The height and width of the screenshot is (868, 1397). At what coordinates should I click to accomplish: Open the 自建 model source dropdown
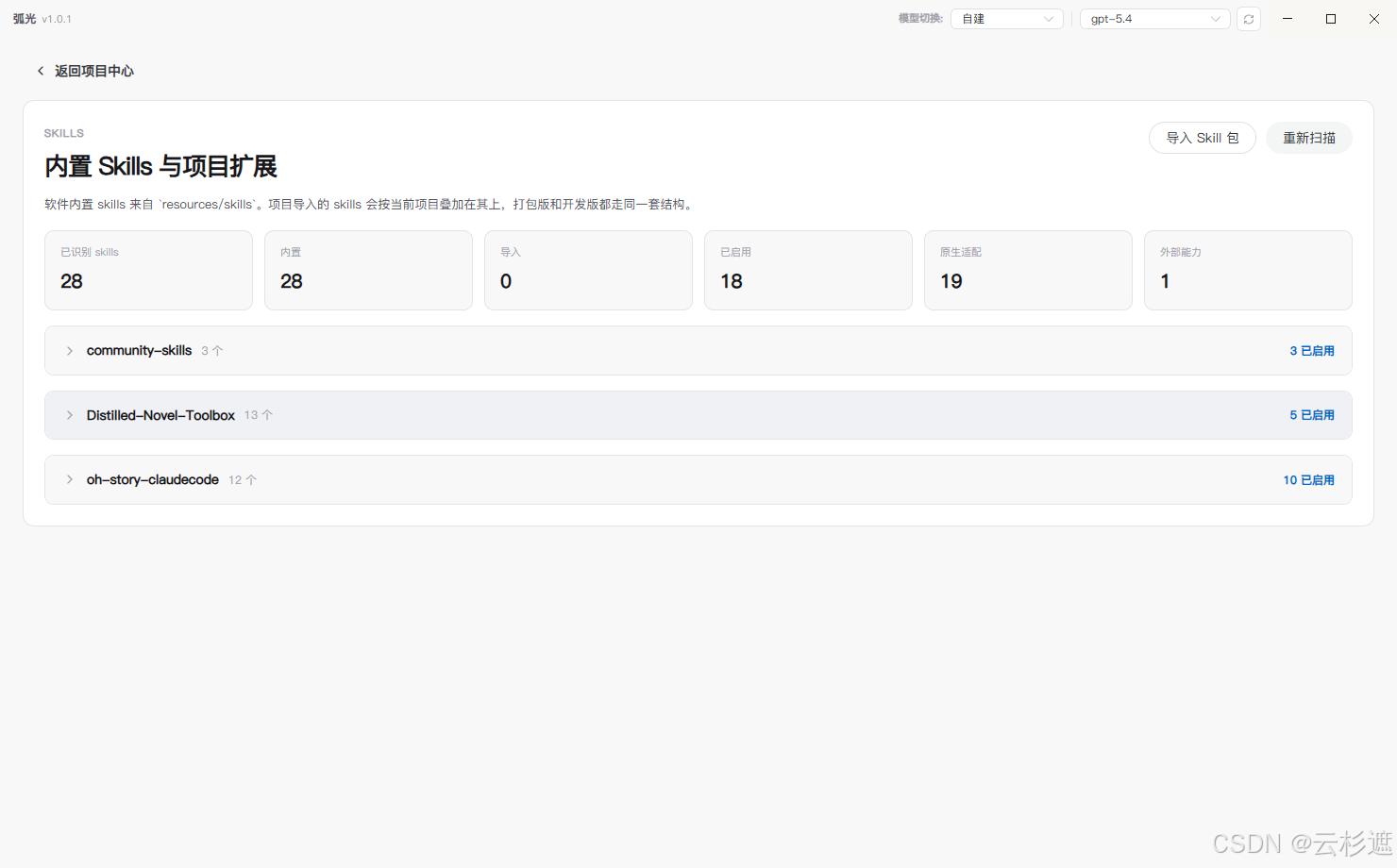click(x=1007, y=19)
